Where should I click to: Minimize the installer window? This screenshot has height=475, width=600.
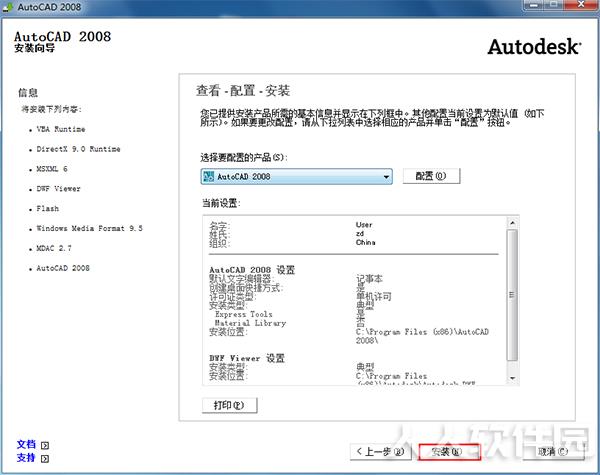pyautogui.click(x=533, y=5)
